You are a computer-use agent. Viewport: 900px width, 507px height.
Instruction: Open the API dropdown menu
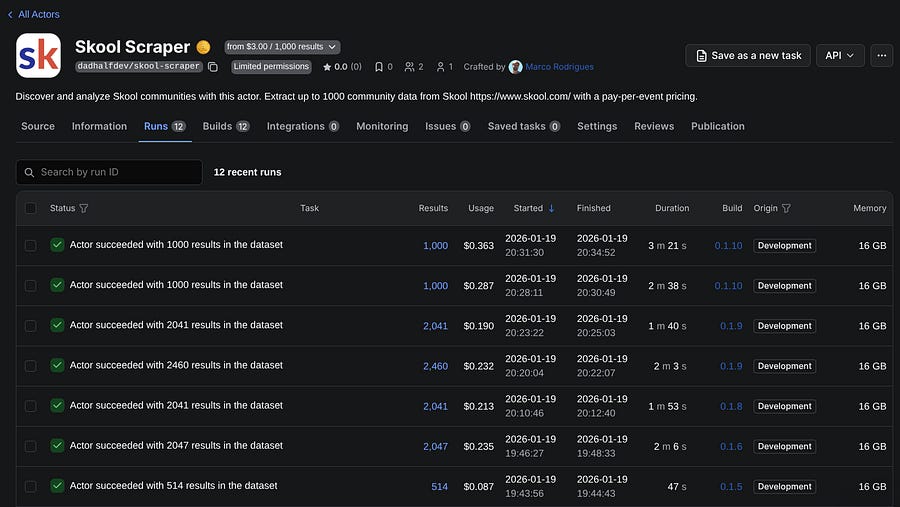click(x=840, y=56)
